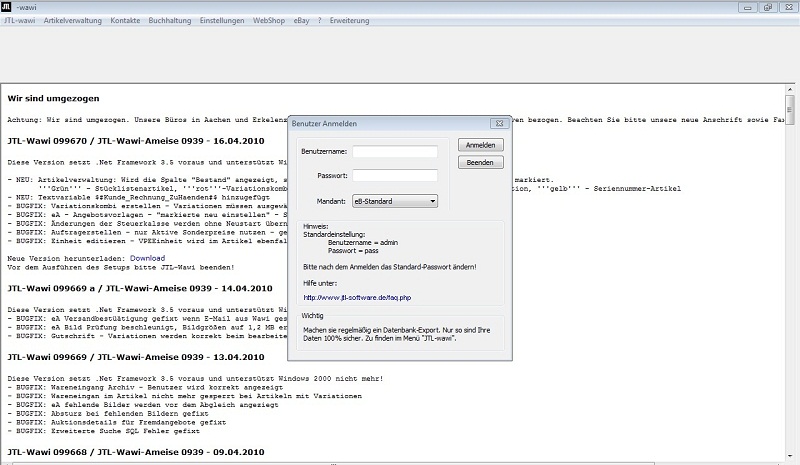Click the vertical scrollbar thumb

790,109
